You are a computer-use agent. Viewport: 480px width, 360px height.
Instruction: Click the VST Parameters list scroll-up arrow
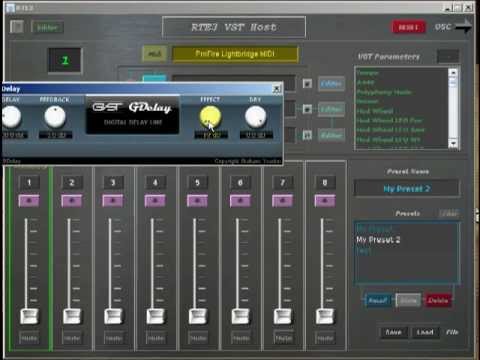453,73
